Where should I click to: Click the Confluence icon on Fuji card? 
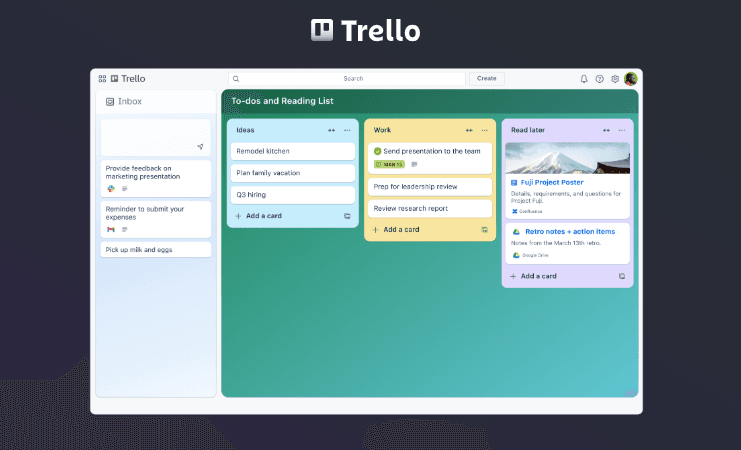[x=515, y=211]
